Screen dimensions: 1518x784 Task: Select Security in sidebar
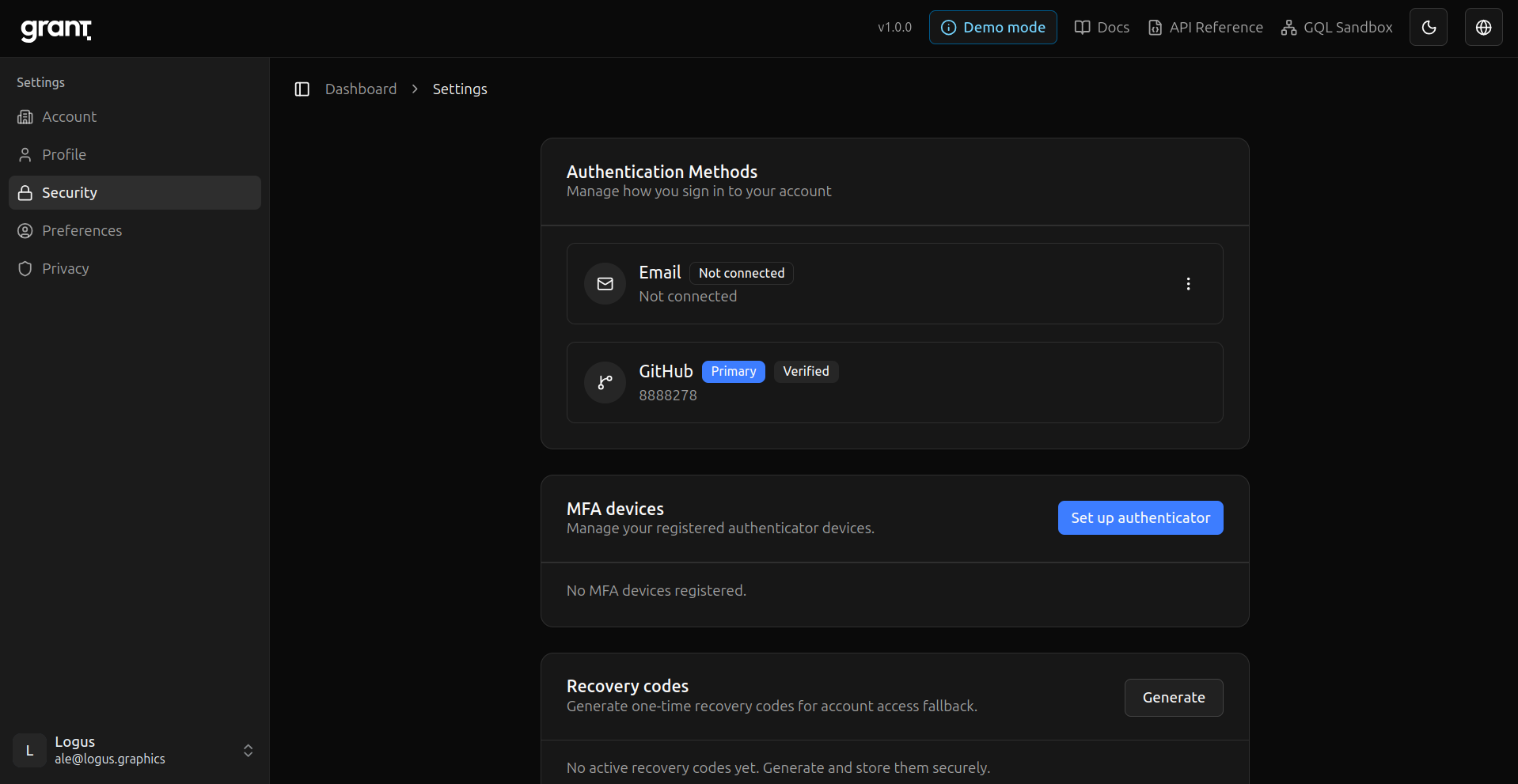click(x=135, y=193)
